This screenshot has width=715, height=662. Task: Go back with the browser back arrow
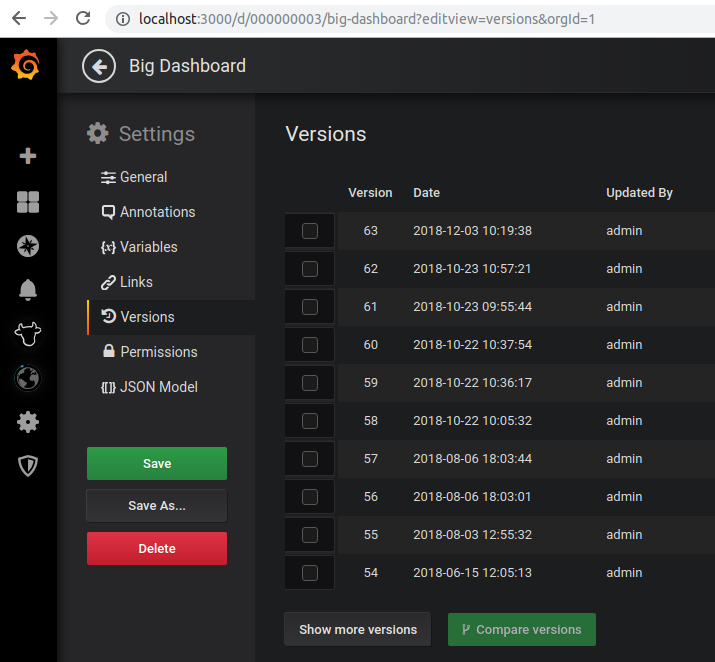[x=19, y=18]
